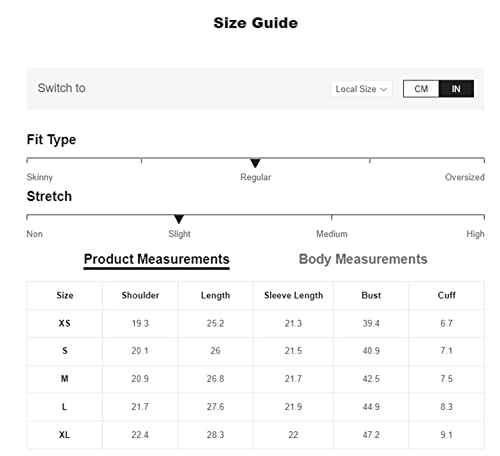Click the Cuff column header
500x456 pixels.
pos(446,295)
